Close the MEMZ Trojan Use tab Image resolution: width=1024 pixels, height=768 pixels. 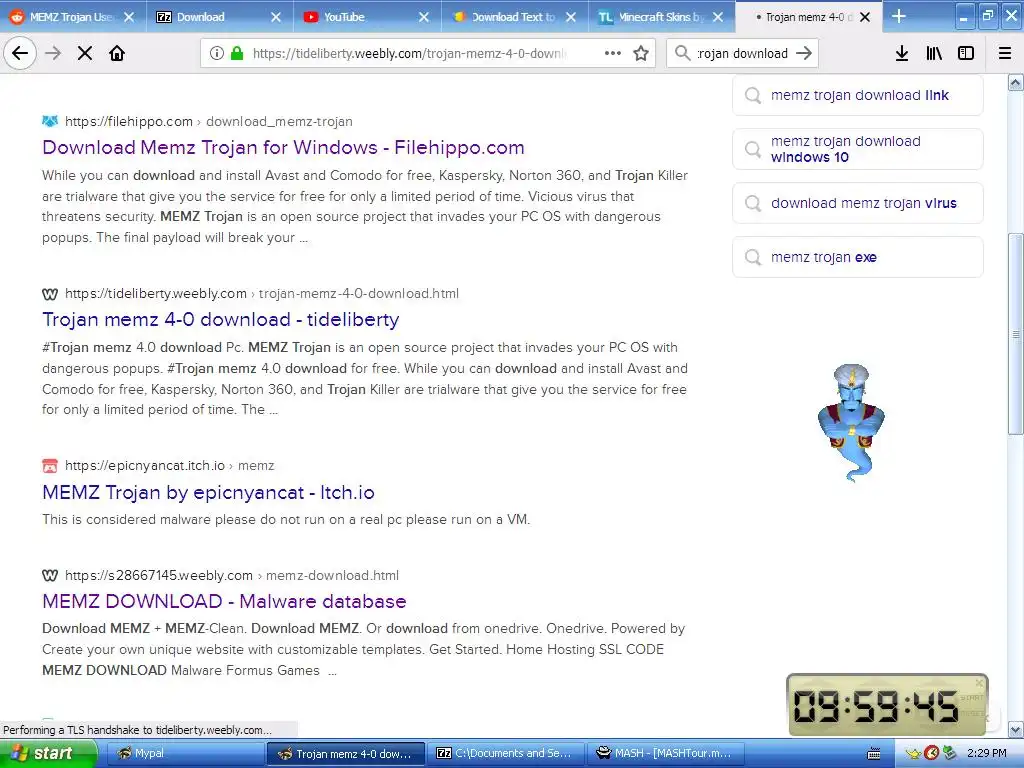tap(129, 17)
